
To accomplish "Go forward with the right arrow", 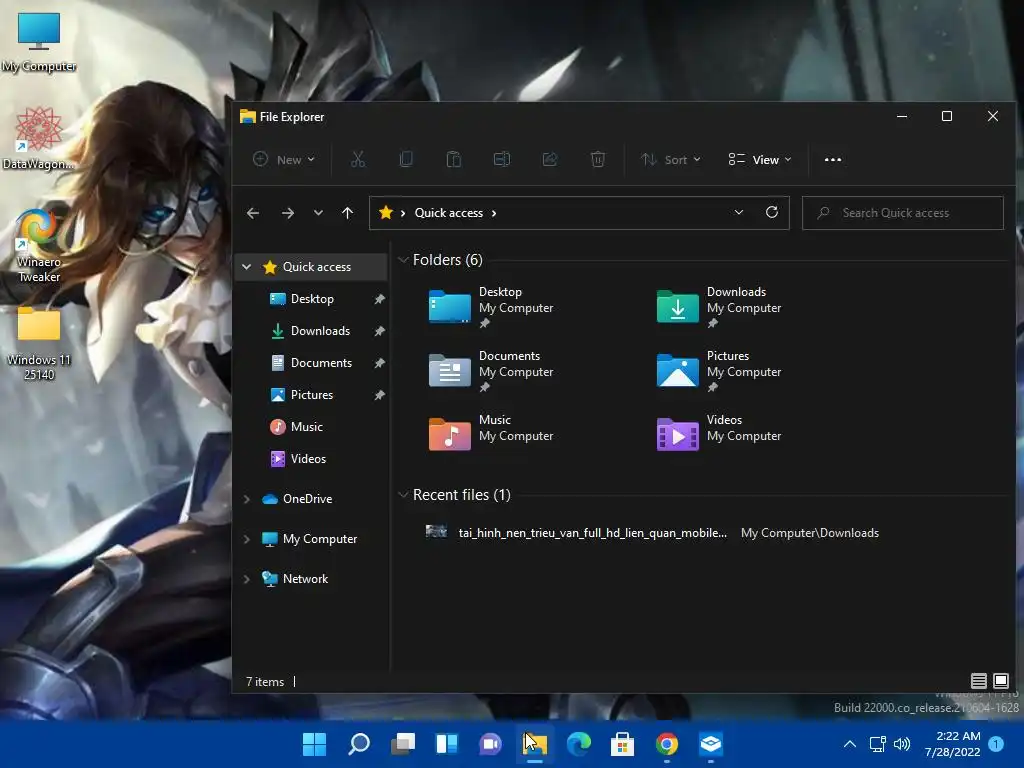I will pos(287,213).
